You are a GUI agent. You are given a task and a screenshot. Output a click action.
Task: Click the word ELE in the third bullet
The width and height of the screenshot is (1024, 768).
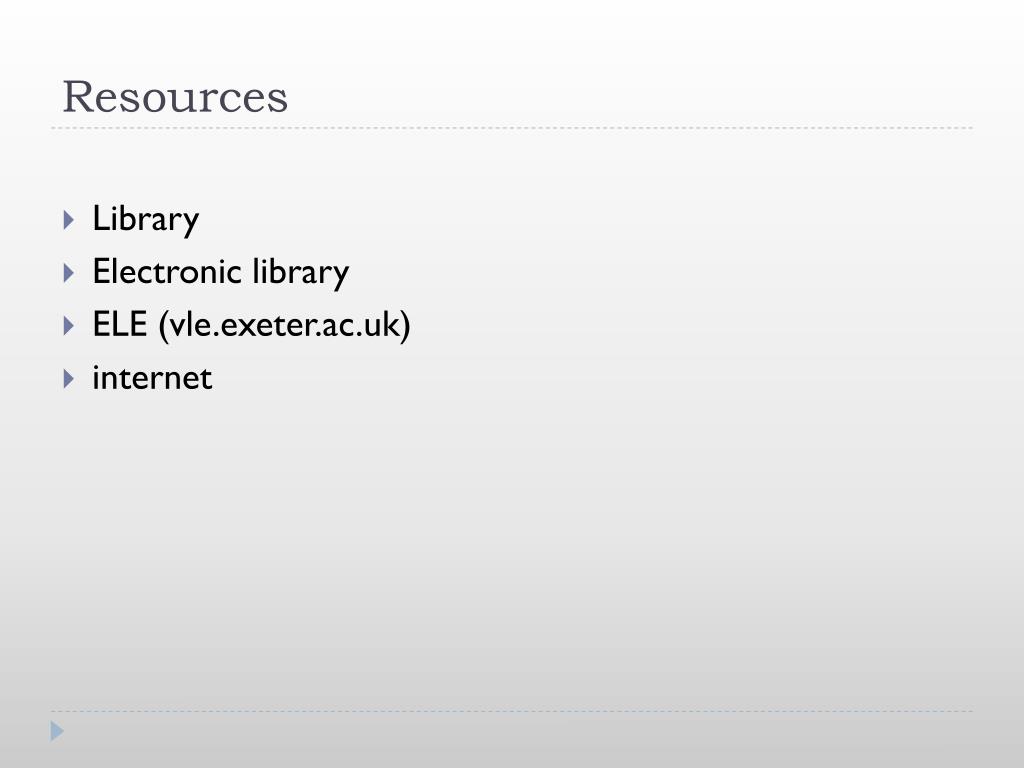tap(120, 325)
